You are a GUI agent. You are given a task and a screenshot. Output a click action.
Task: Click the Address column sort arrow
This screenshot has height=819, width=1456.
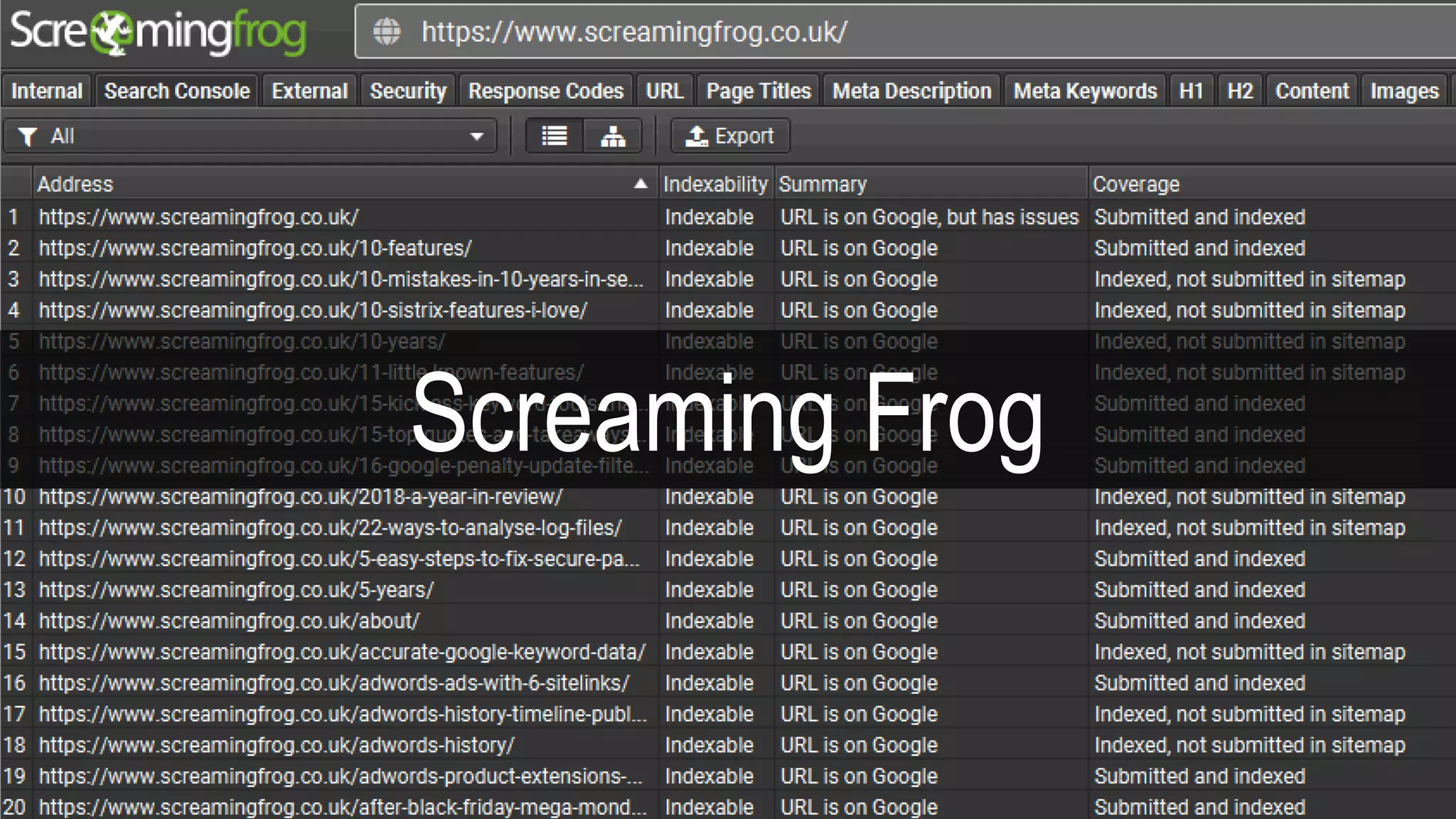click(x=641, y=184)
